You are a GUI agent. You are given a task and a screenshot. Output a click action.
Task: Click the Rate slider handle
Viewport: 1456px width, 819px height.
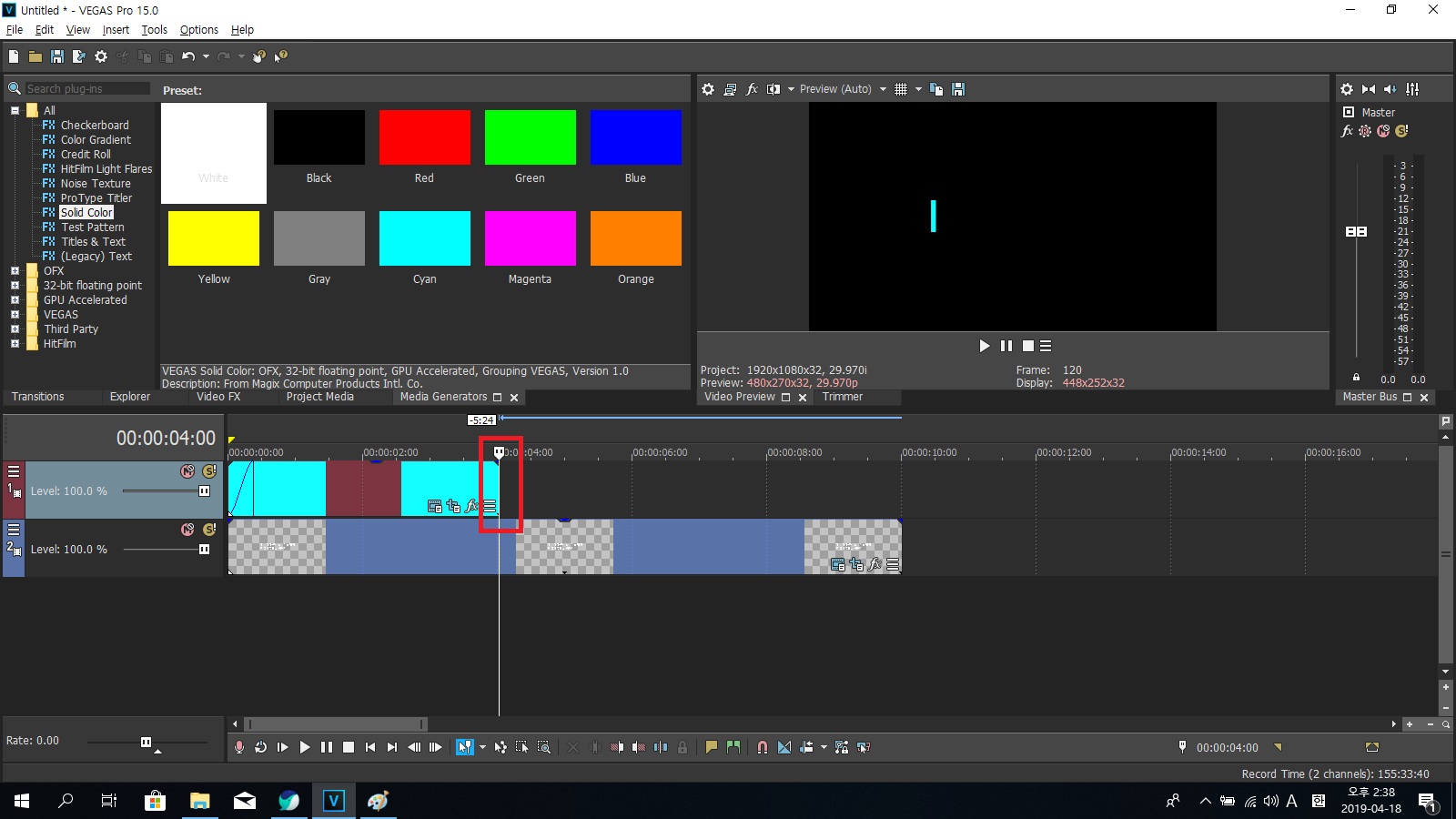click(x=146, y=743)
